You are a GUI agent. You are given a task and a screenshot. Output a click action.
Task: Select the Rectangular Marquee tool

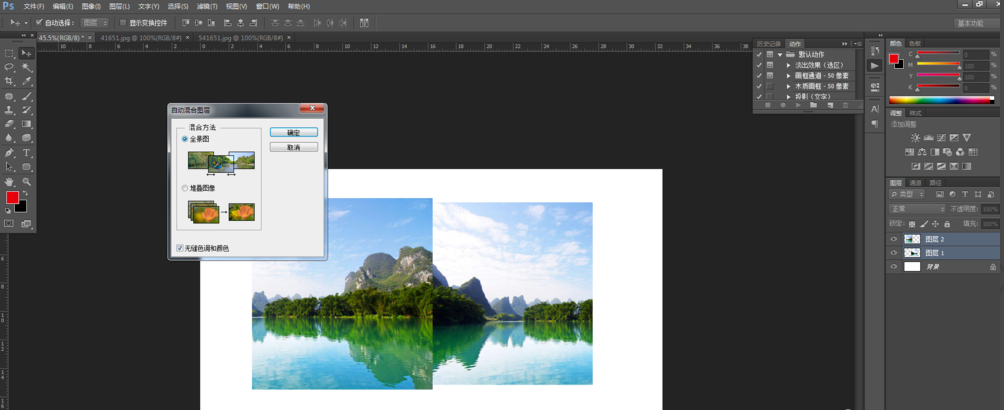(x=9, y=53)
